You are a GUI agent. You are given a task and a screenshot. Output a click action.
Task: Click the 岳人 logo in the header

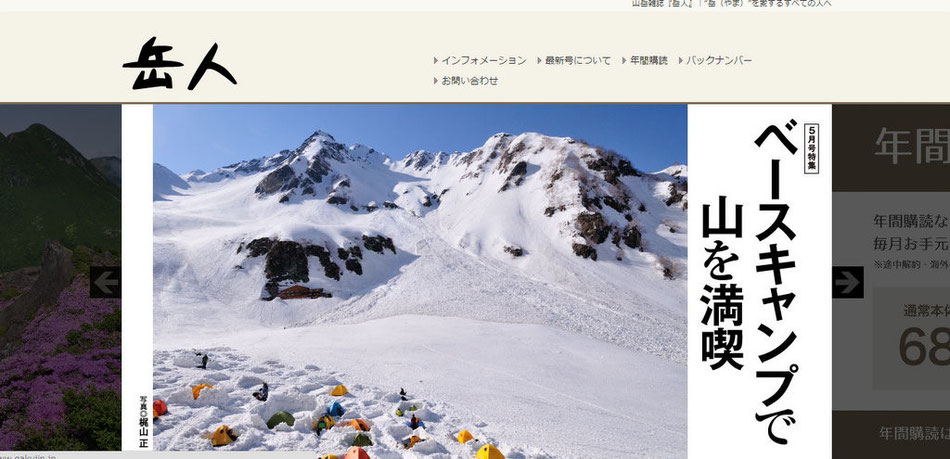pyautogui.click(x=179, y=64)
